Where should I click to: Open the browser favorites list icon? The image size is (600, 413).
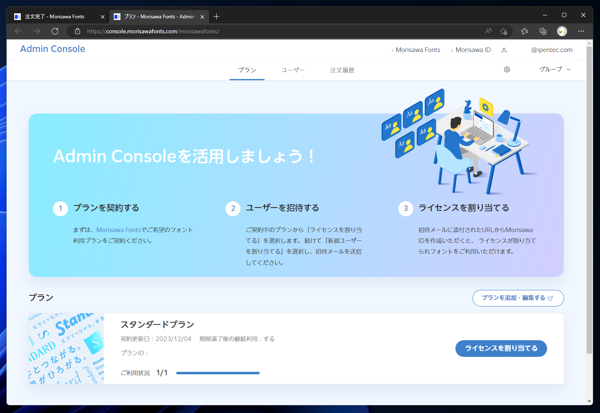[524, 31]
